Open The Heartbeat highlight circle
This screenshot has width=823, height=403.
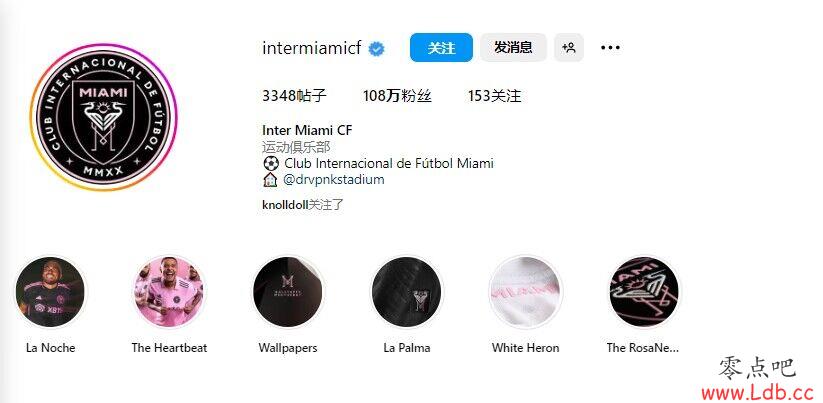tap(169, 292)
